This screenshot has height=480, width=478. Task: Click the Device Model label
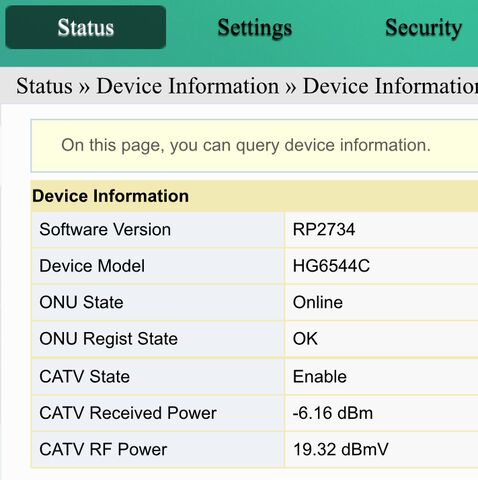(x=92, y=266)
